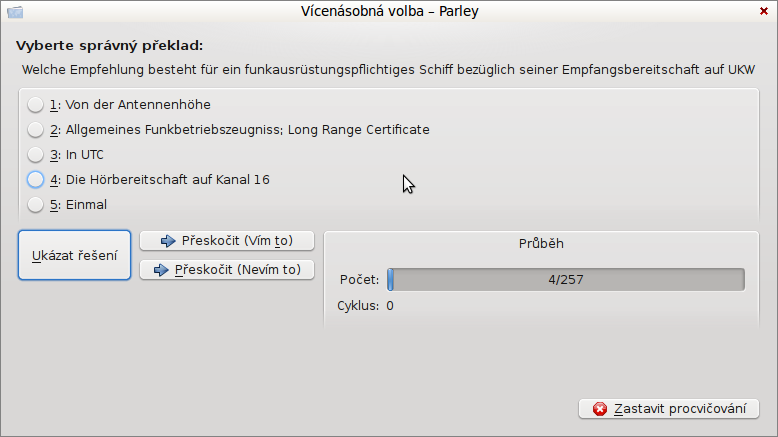778x437 pixels.
Task: Choose option 2 Allgemeines Funkbetriebszeugniss
Action: click(x=228, y=130)
